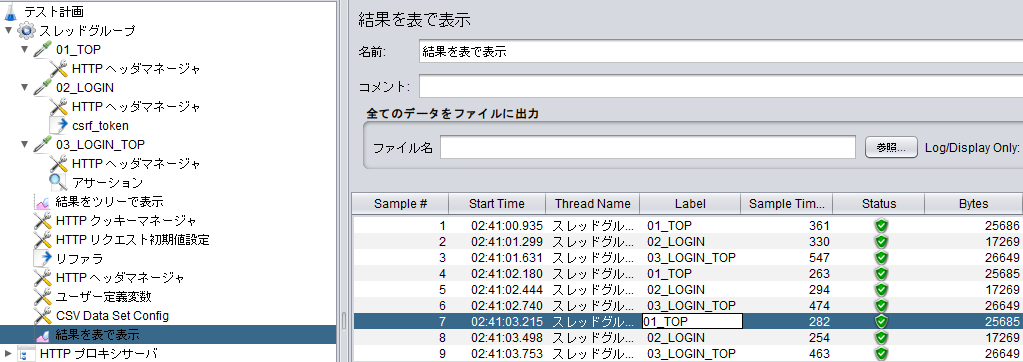This screenshot has width=1023, height=362.
Task: Click the csrf_token extractor arrow icon
Action: 59,125
